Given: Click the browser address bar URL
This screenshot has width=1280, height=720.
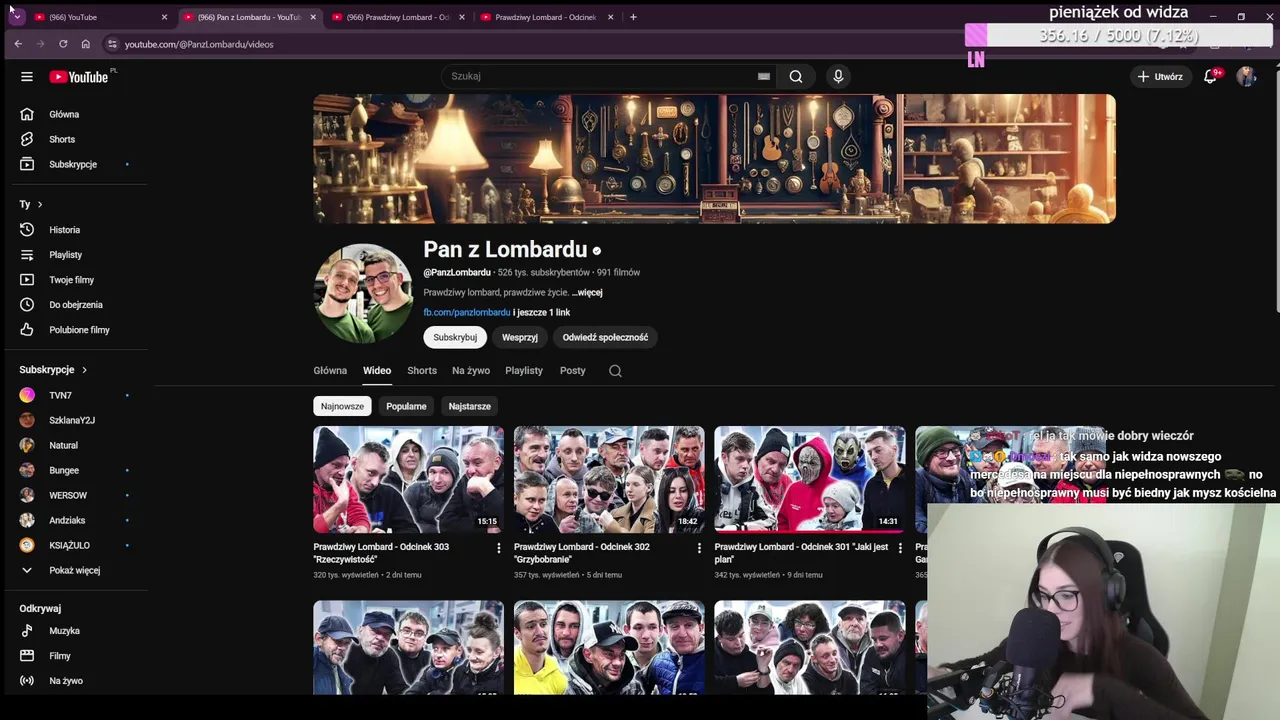Looking at the screenshot, I should click(x=199, y=44).
